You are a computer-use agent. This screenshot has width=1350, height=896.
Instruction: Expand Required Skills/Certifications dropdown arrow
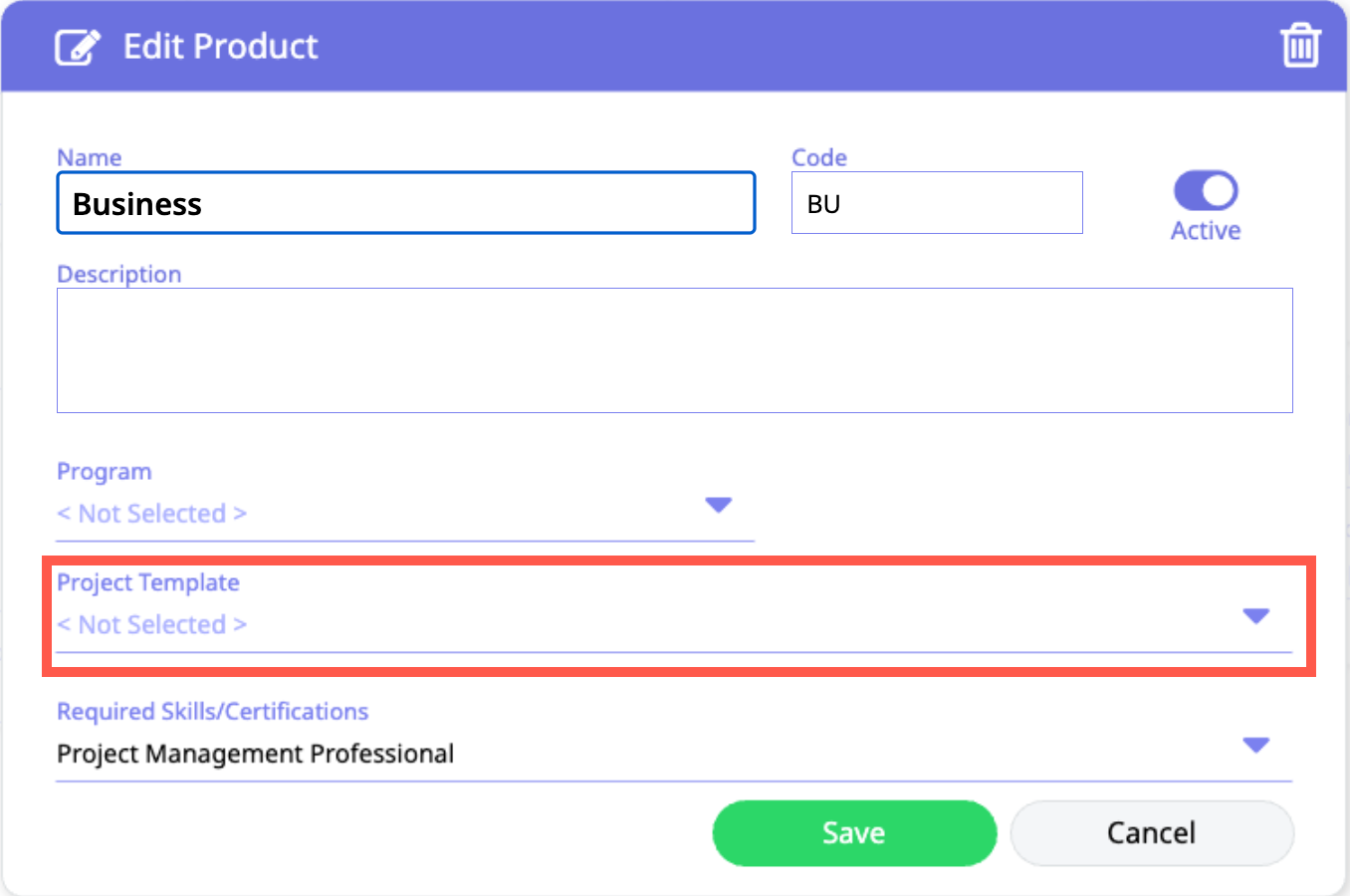[x=1256, y=745]
